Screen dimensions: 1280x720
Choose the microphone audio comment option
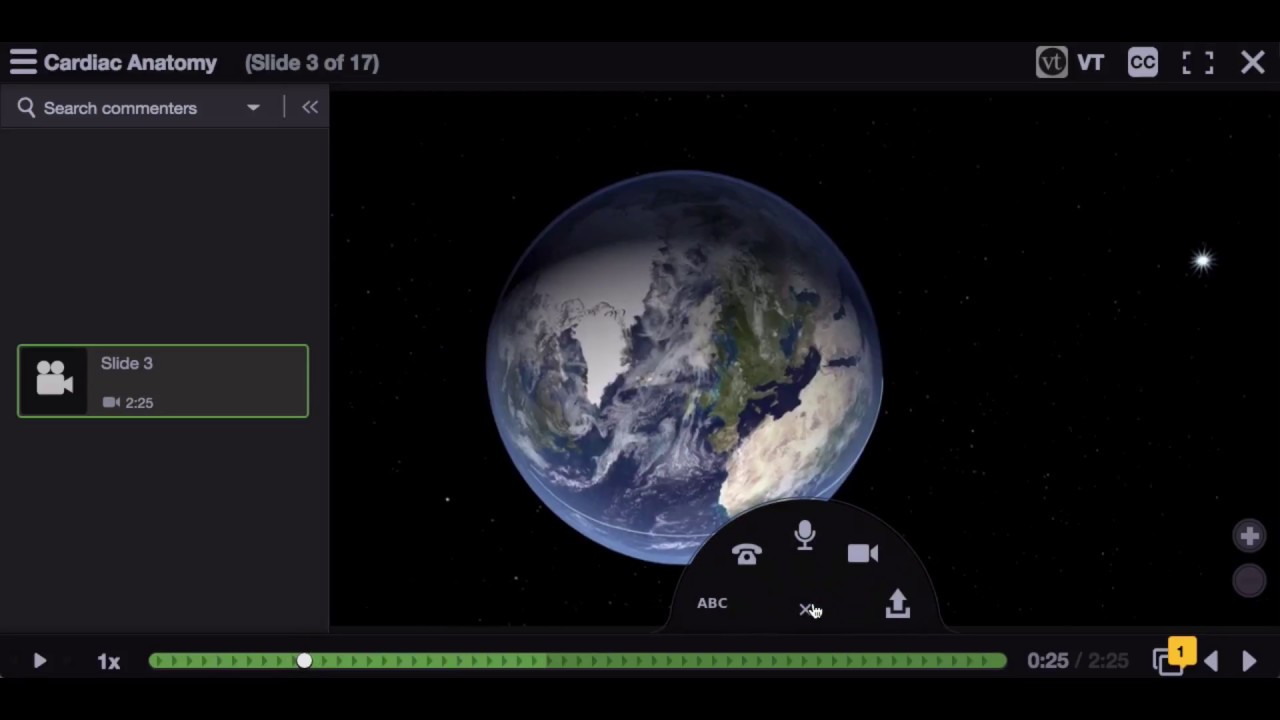pos(805,536)
